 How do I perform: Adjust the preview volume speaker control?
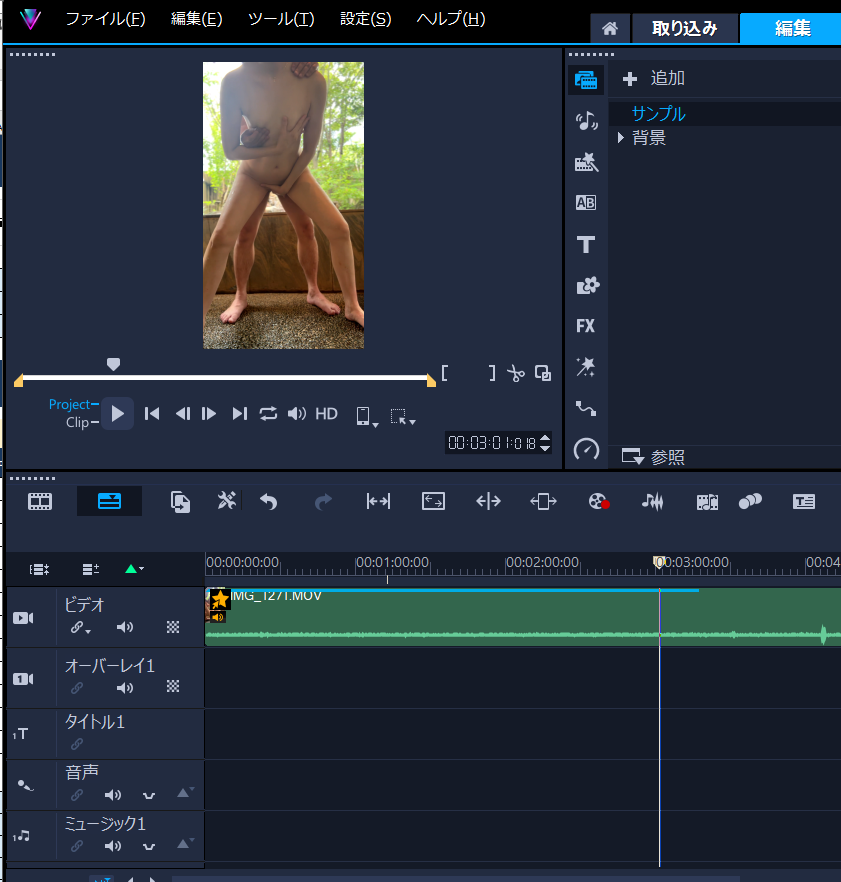pyautogui.click(x=296, y=414)
